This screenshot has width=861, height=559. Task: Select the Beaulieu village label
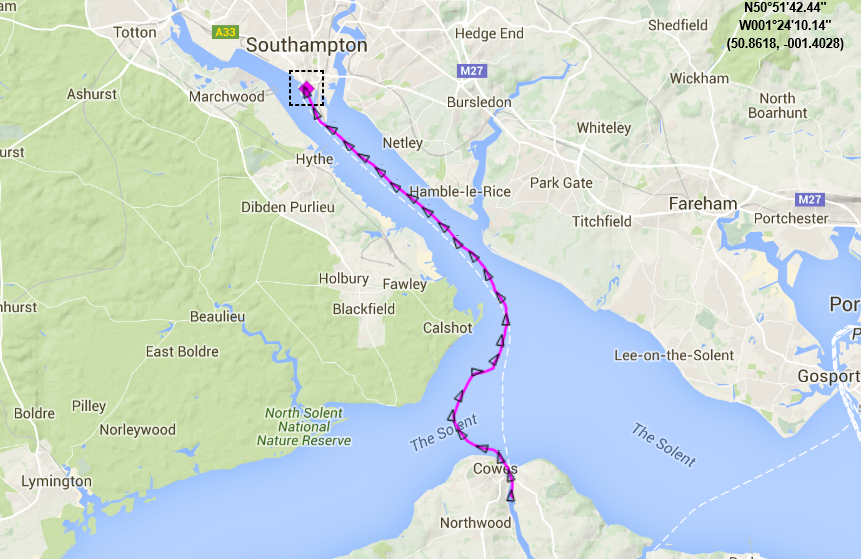tap(217, 316)
